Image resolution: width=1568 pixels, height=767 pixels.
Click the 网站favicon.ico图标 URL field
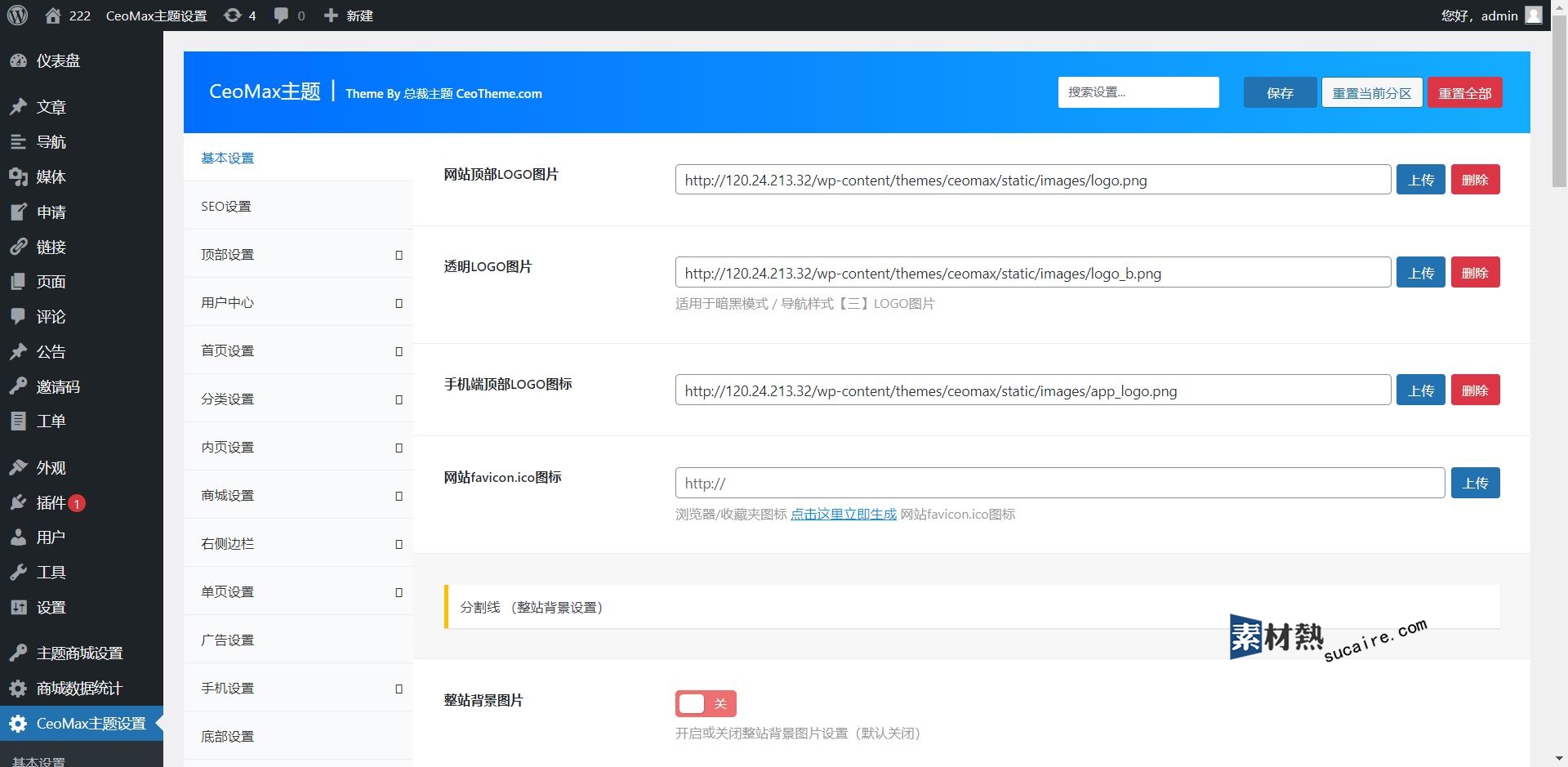1060,483
